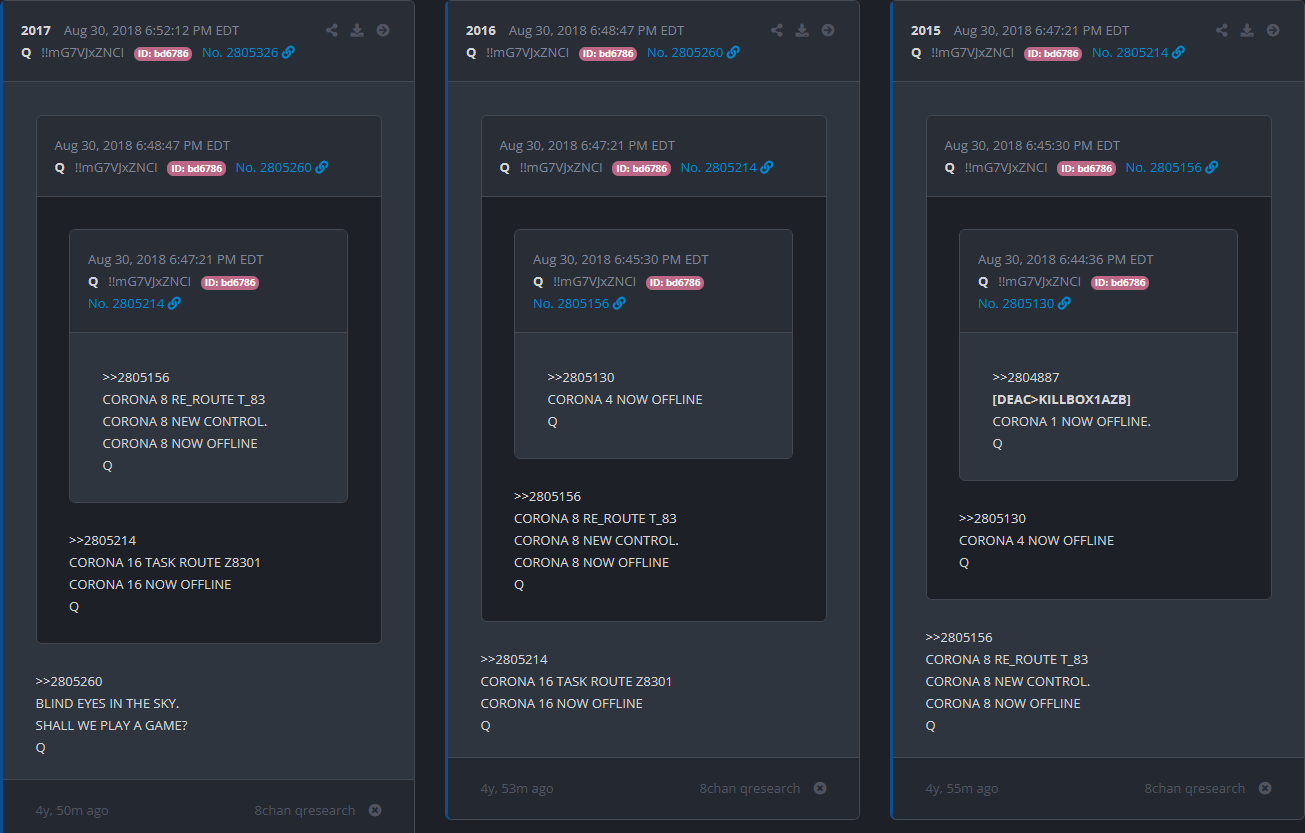Open nested No. 2805214 link inside post 2016
1305x833 pixels.
(727, 167)
